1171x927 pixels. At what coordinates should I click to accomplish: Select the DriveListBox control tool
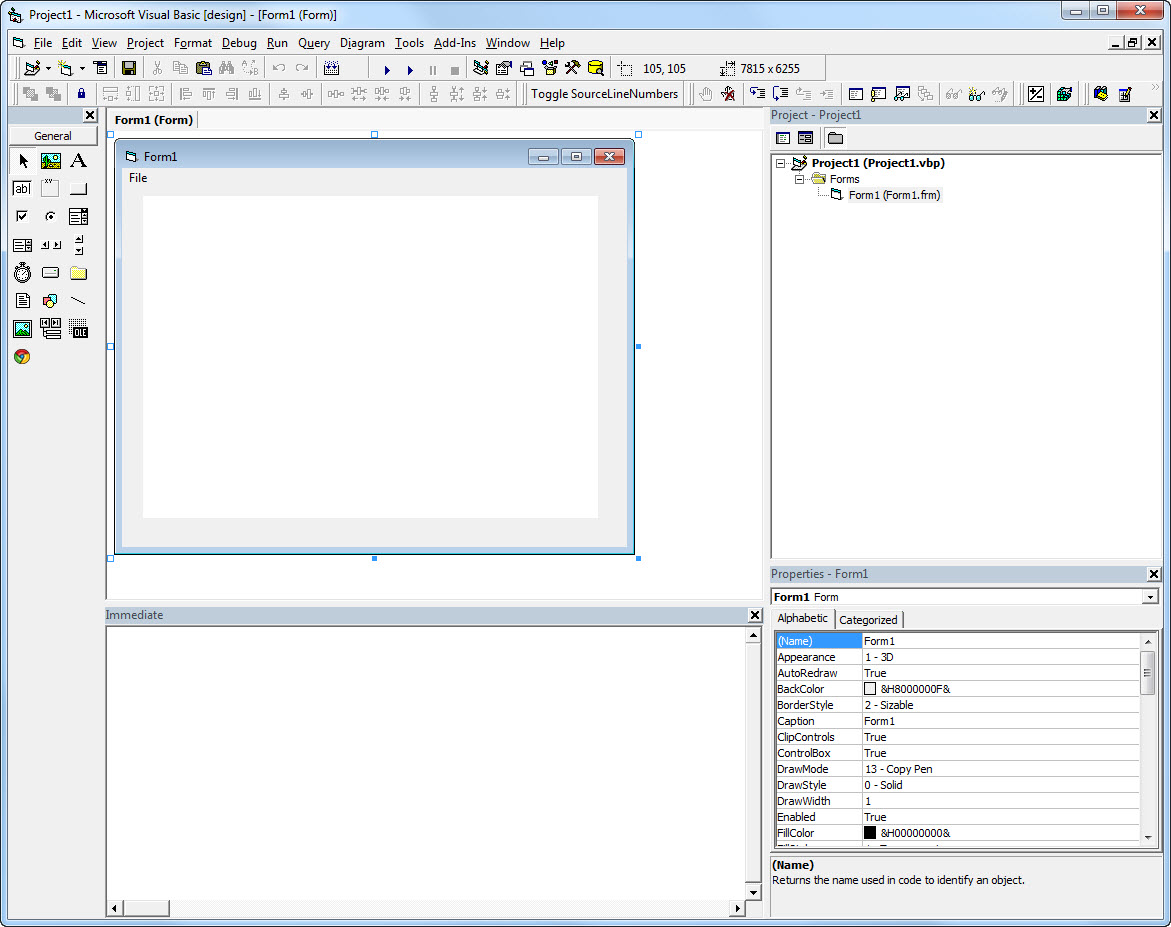51,273
